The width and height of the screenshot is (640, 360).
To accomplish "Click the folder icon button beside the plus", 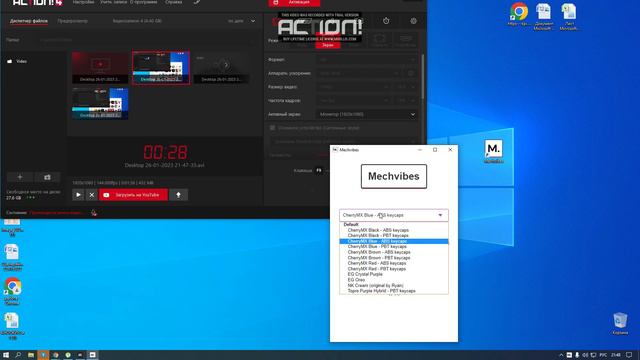I will point(47,177).
